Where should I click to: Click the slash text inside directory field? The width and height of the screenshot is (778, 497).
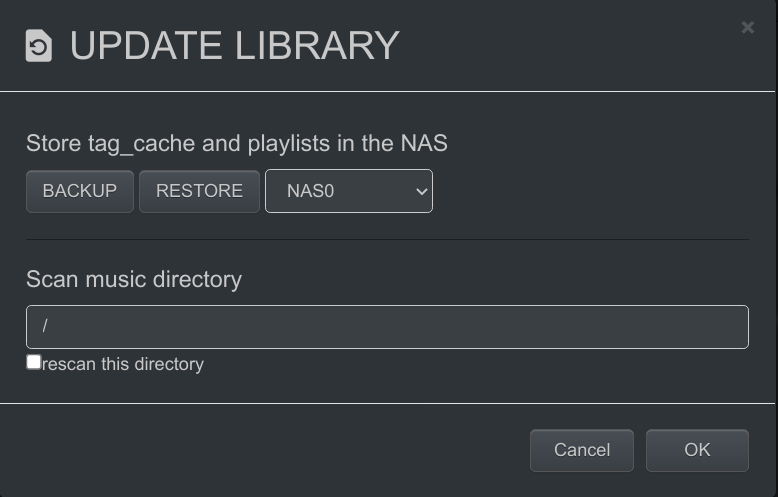(45, 326)
